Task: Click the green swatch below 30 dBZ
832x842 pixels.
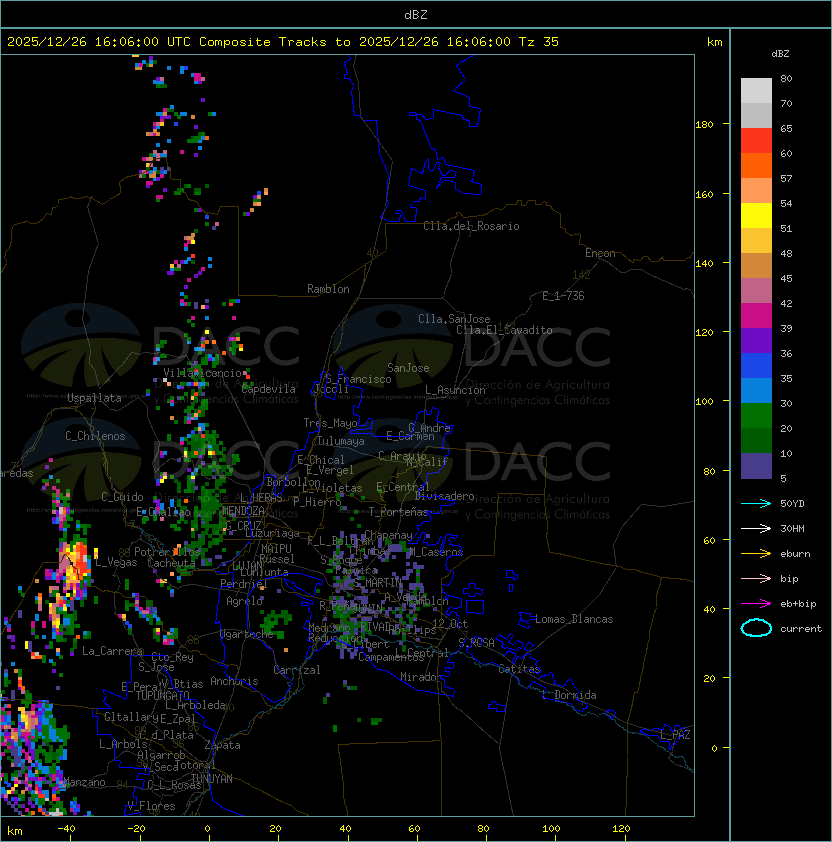Action: point(756,416)
